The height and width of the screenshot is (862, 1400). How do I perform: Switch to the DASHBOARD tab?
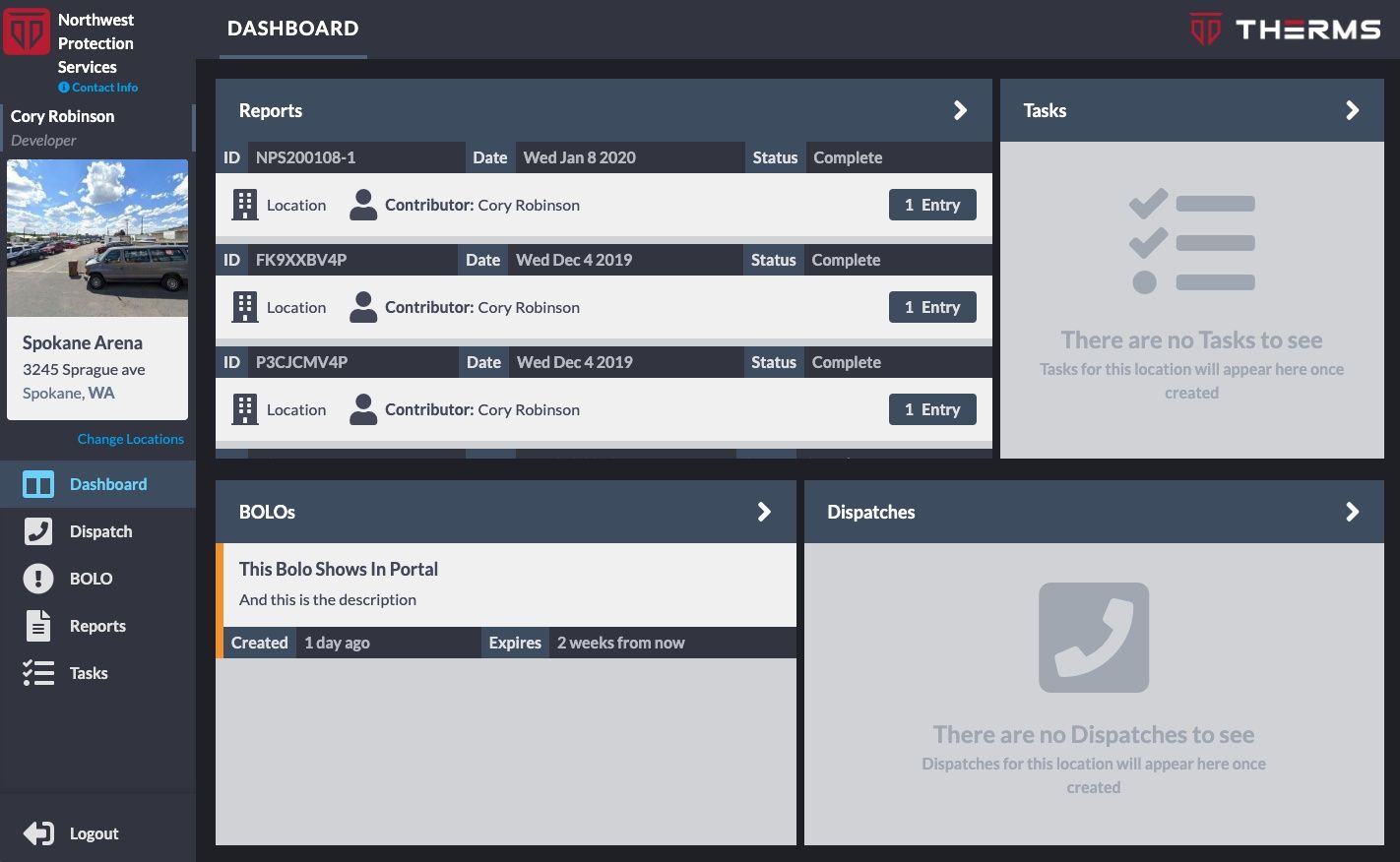point(292,29)
